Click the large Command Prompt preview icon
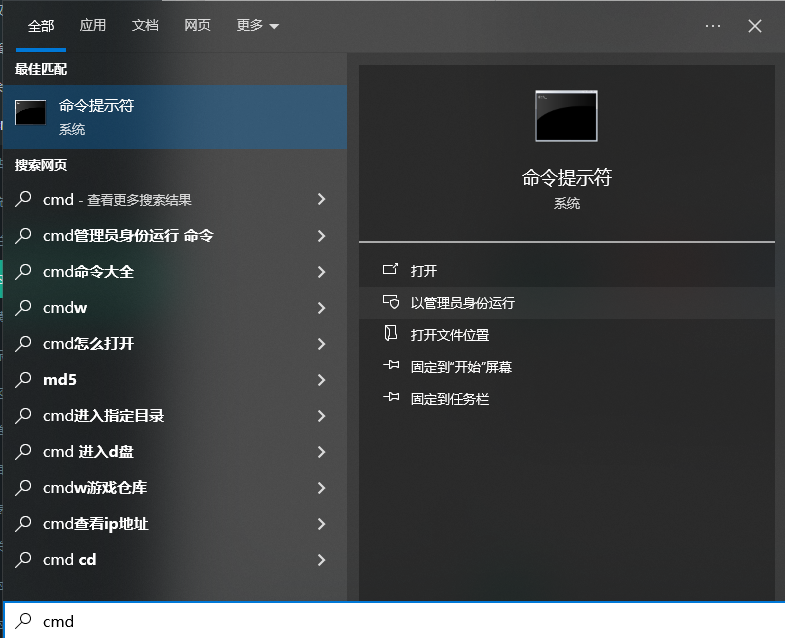Screen dimensions: 785x638 566,116
